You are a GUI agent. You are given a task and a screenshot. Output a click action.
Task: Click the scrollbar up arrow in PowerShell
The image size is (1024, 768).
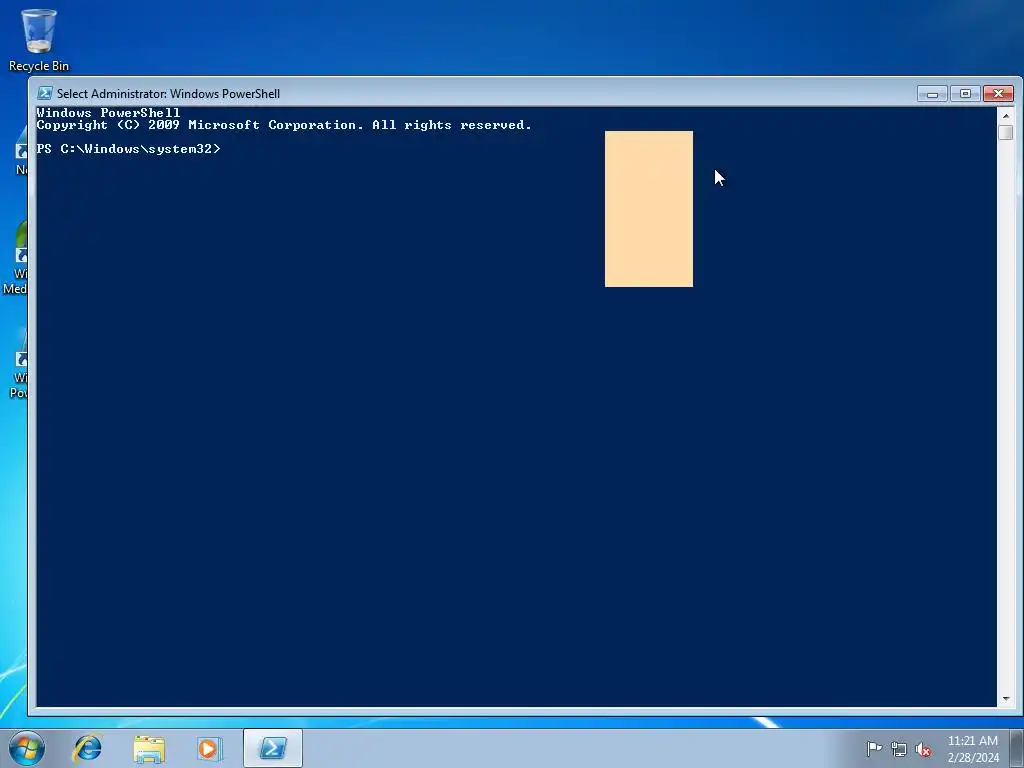(x=1006, y=116)
